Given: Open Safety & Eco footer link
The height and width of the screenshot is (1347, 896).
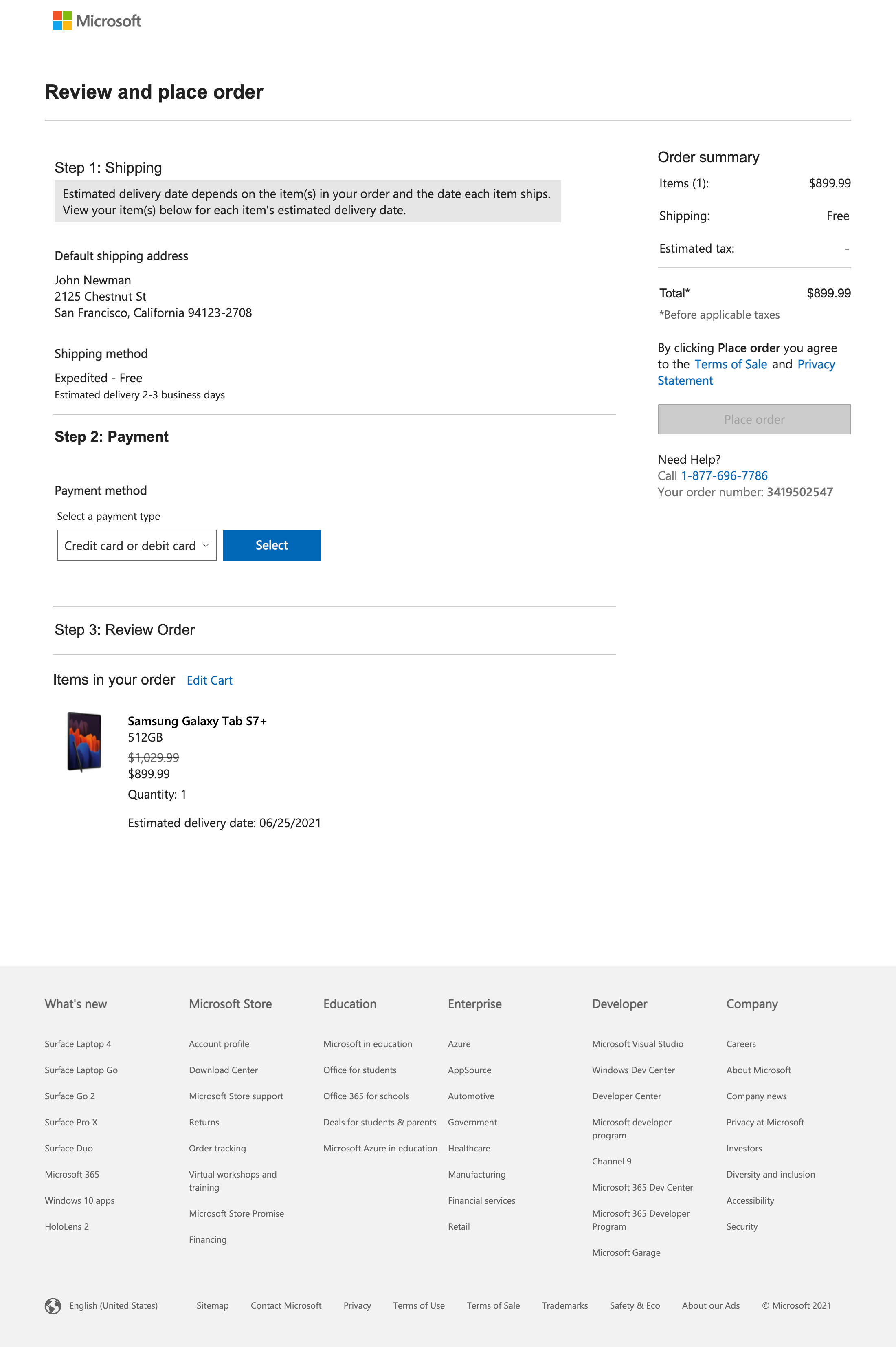Looking at the screenshot, I should point(634,1305).
